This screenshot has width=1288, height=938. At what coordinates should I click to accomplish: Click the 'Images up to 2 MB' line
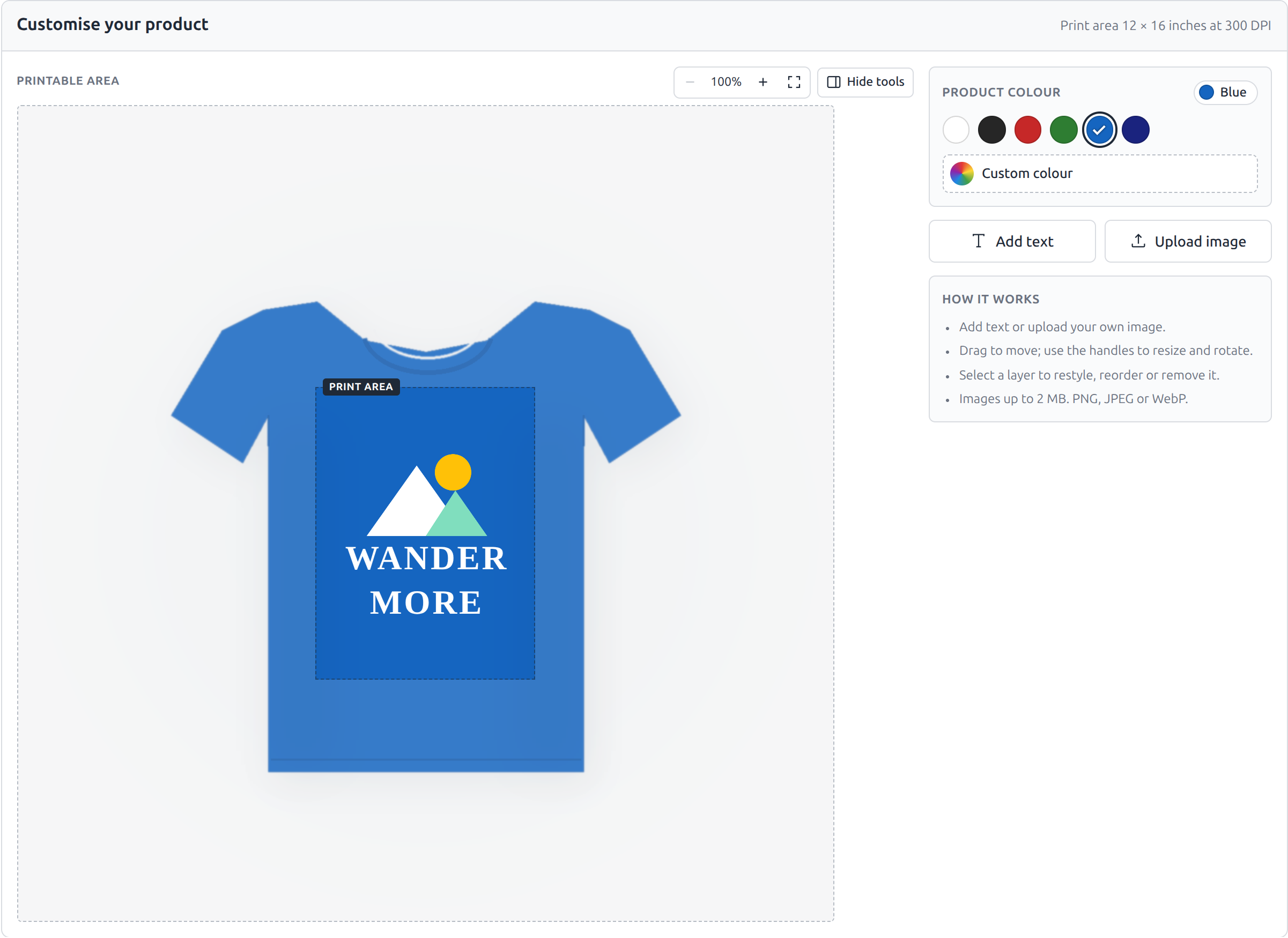1073,399
